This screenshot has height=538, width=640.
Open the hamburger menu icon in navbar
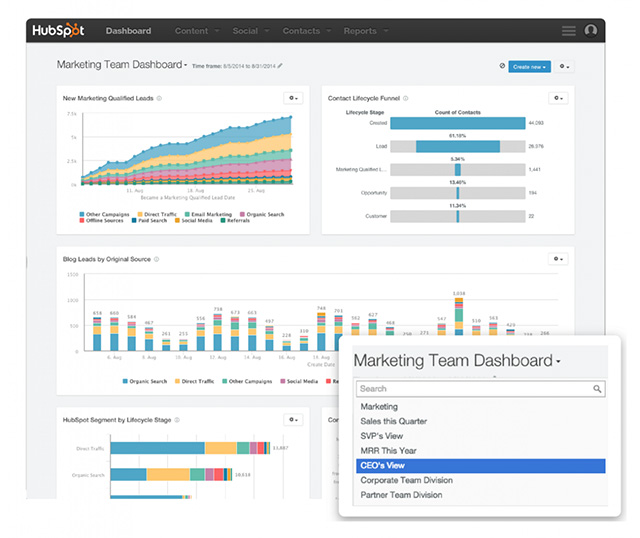tap(569, 31)
